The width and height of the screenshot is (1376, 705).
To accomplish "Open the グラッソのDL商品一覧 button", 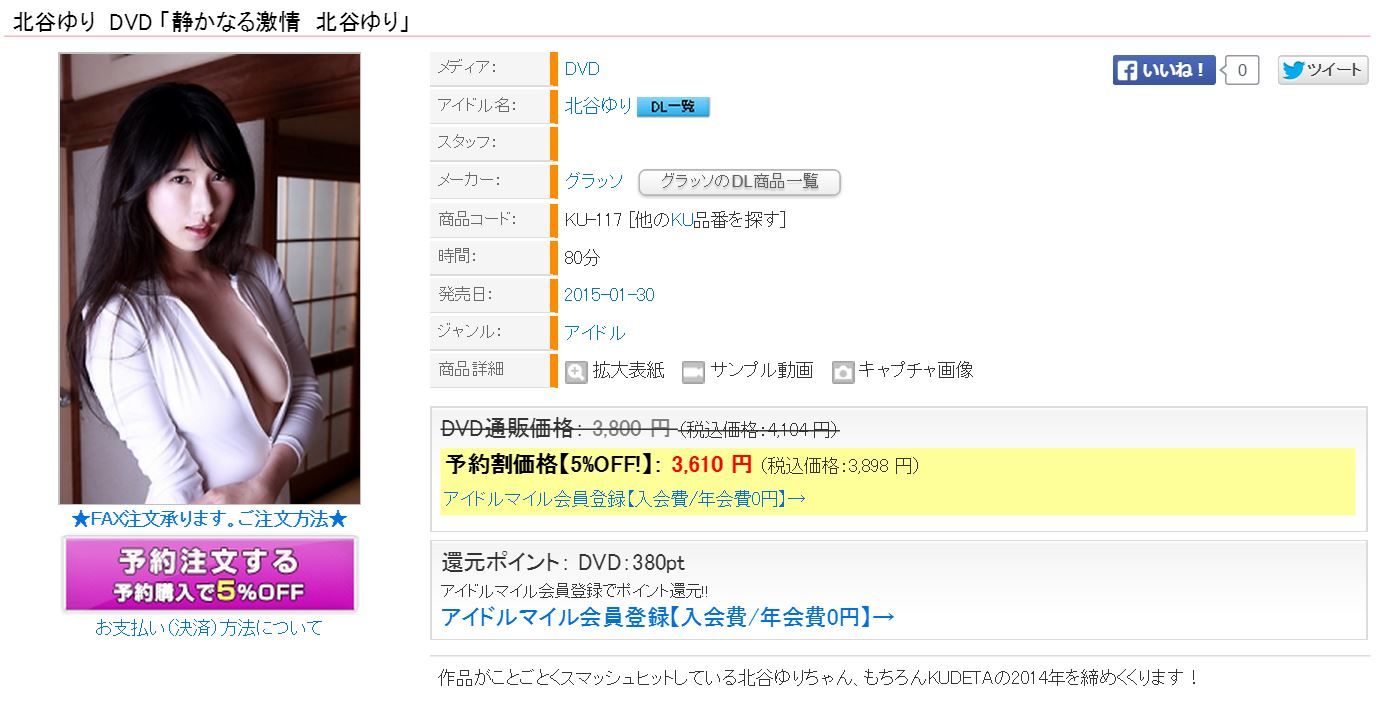I will point(739,182).
